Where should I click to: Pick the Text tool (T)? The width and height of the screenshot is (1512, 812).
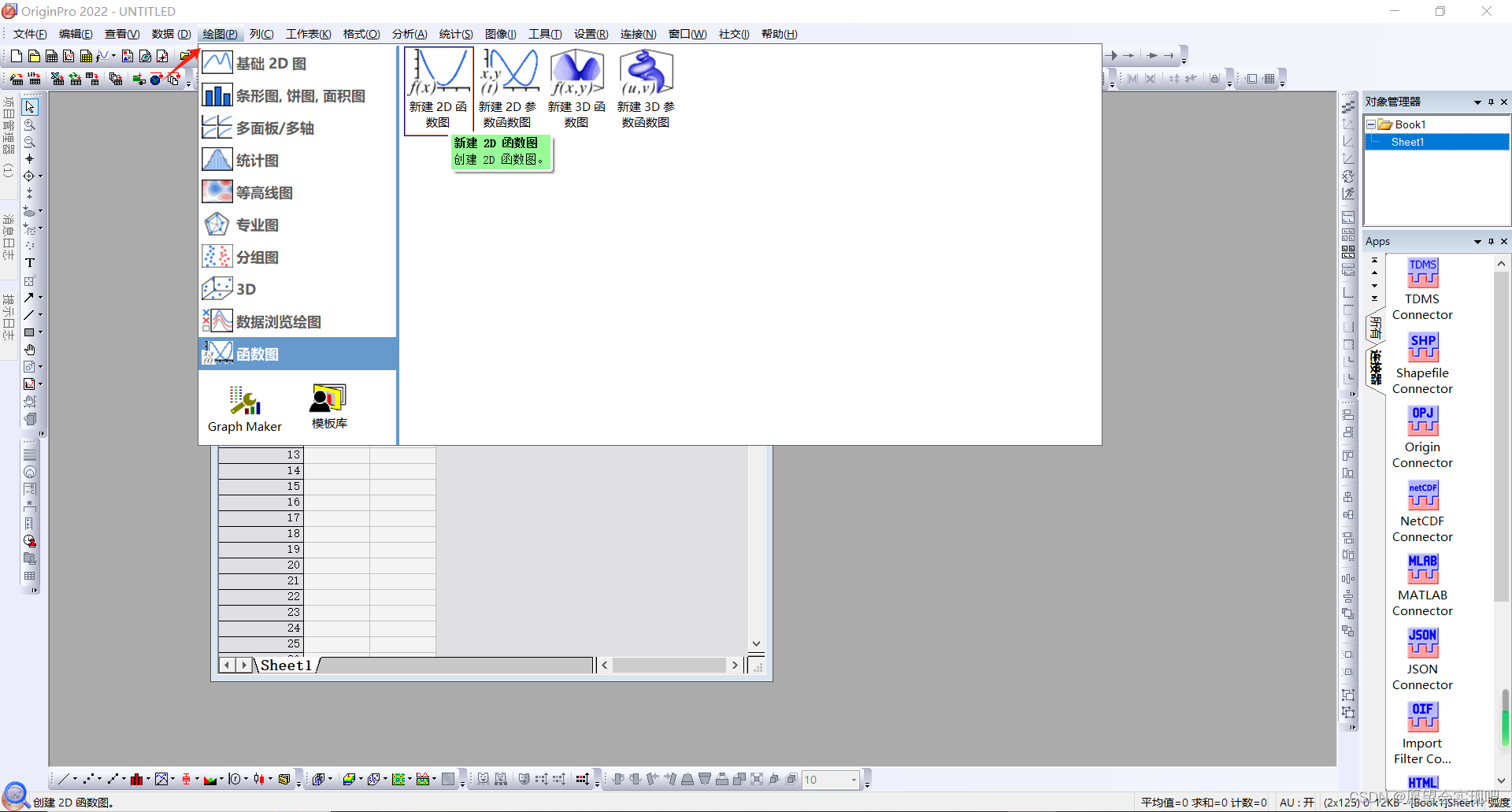[x=30, y=263]
